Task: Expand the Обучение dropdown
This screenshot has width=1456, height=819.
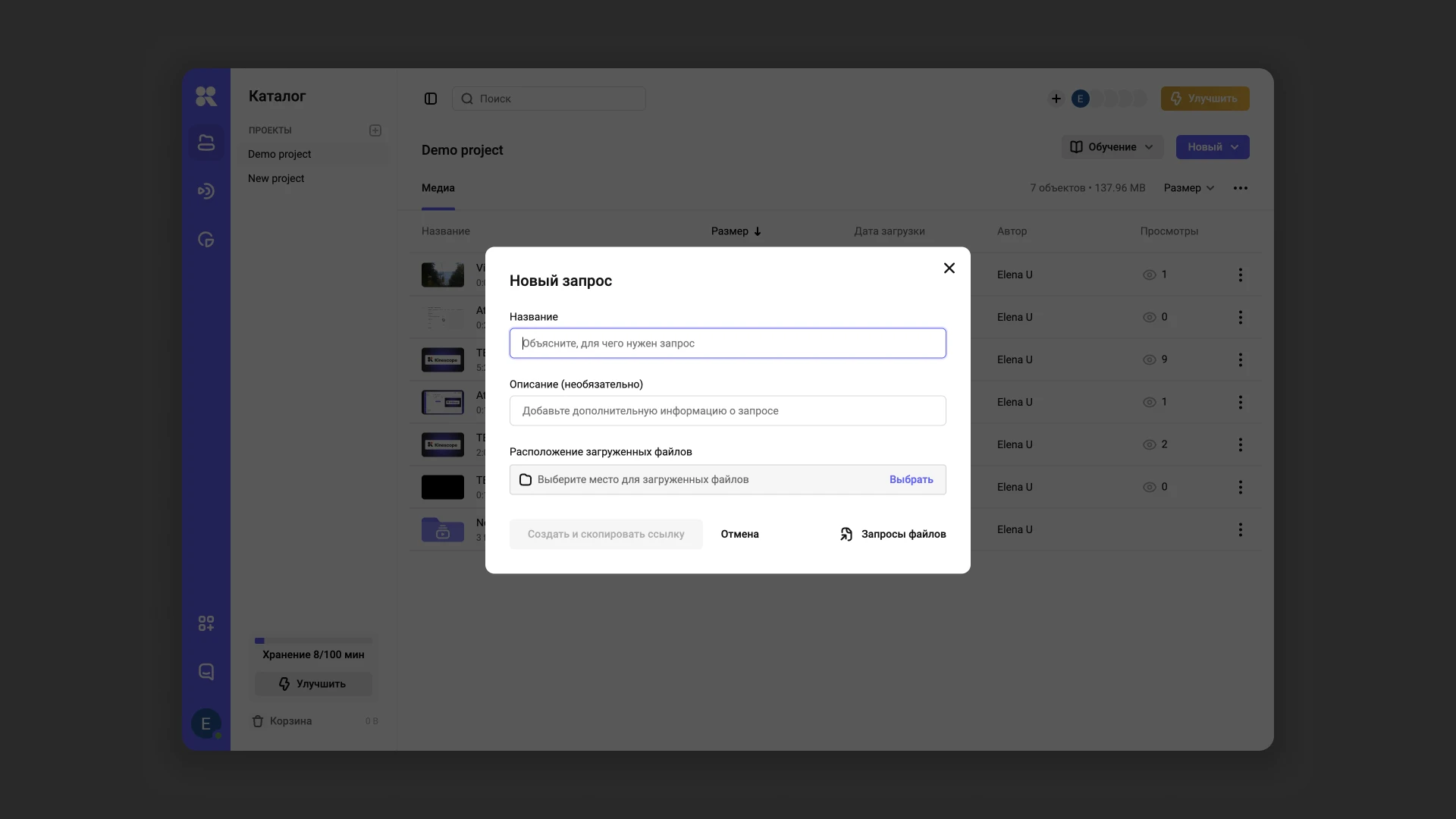Action: pyautogui.click(x=1111, y=147)
